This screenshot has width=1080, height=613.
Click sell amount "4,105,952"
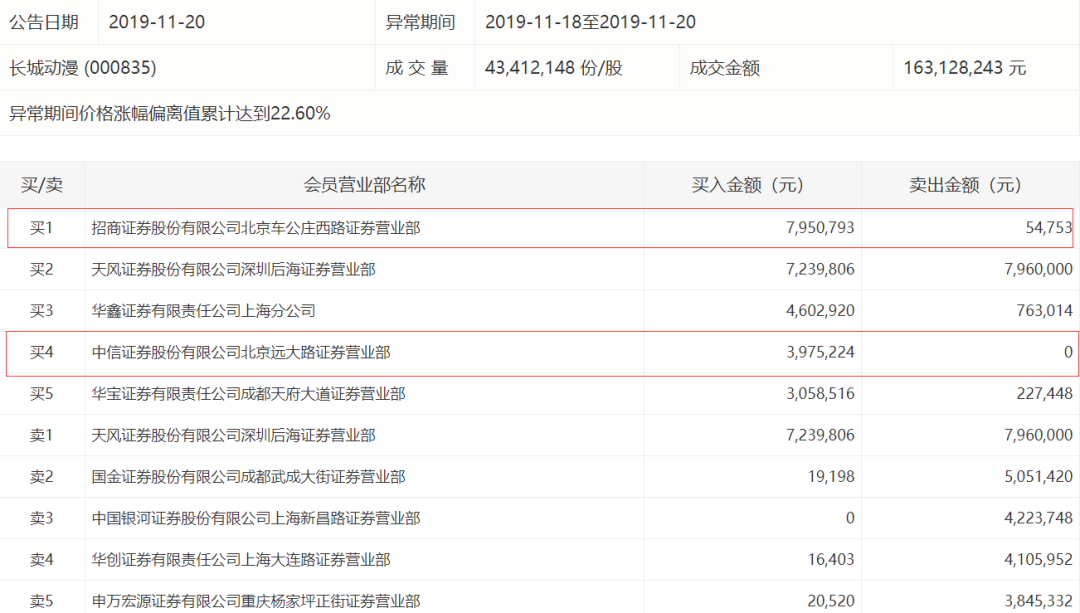[1039, 560]
